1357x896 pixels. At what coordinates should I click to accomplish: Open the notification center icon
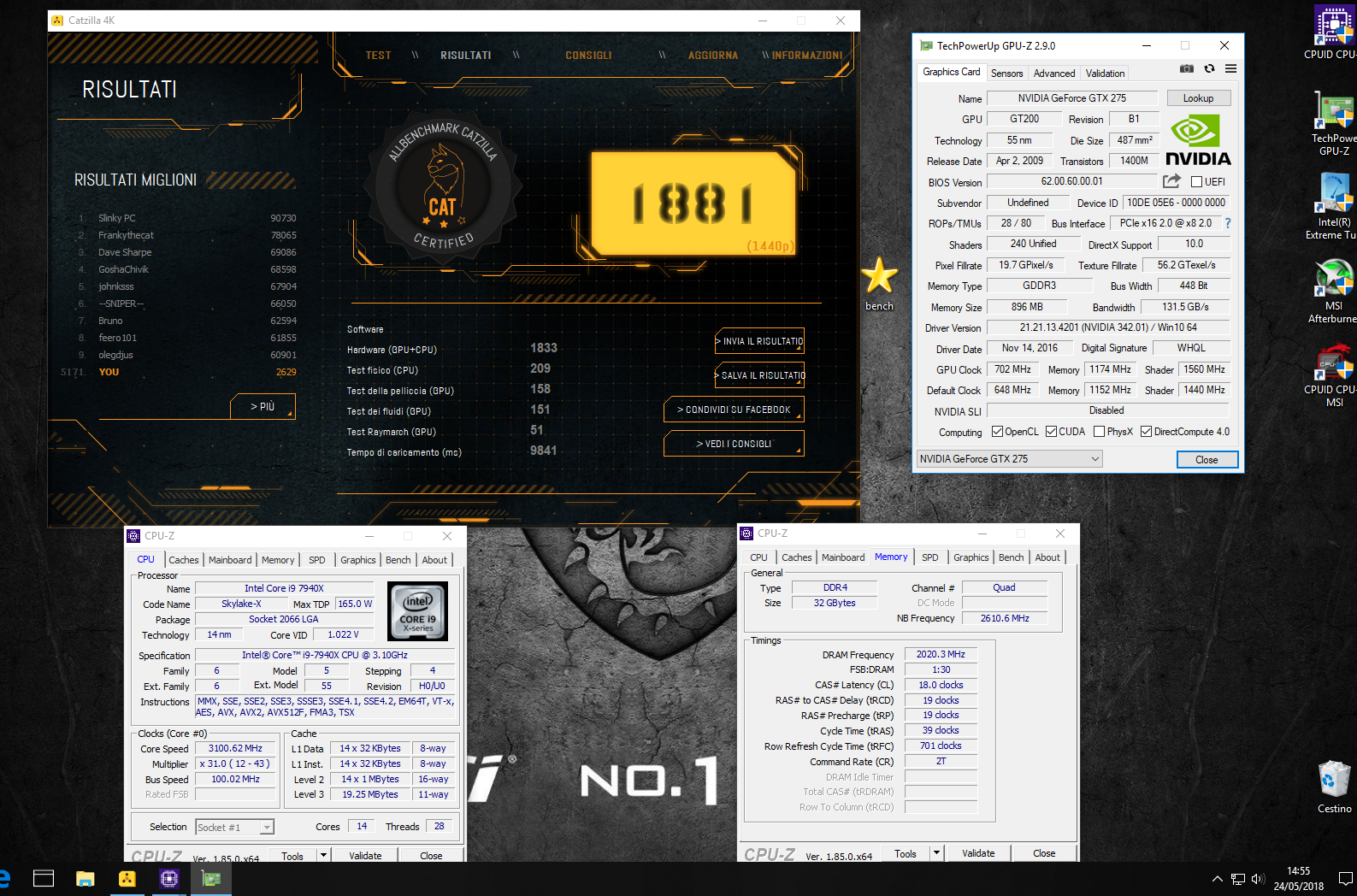tap(1345, 879)
